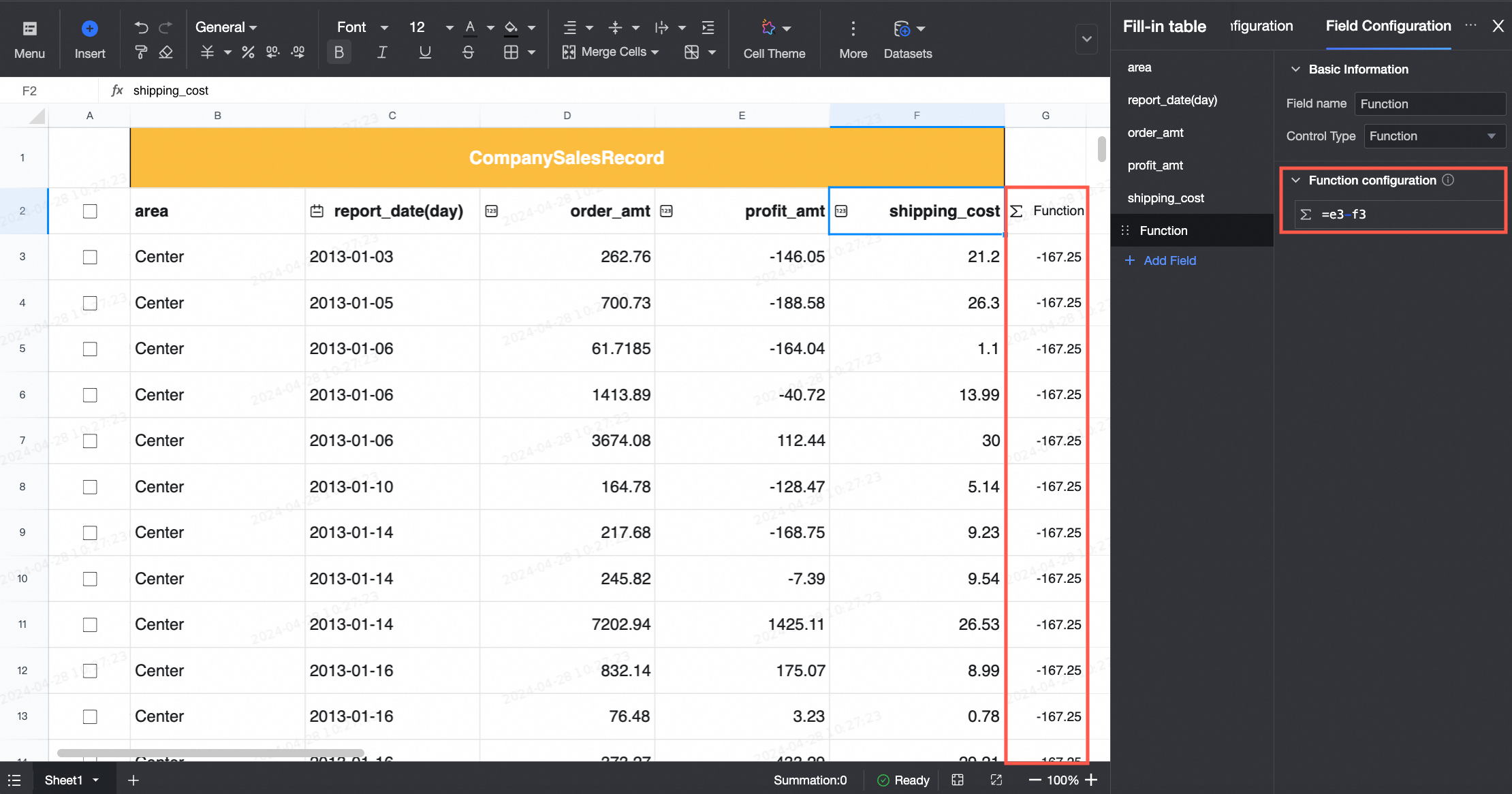
Task: Open the More options menu
Action: click(853, 39)
